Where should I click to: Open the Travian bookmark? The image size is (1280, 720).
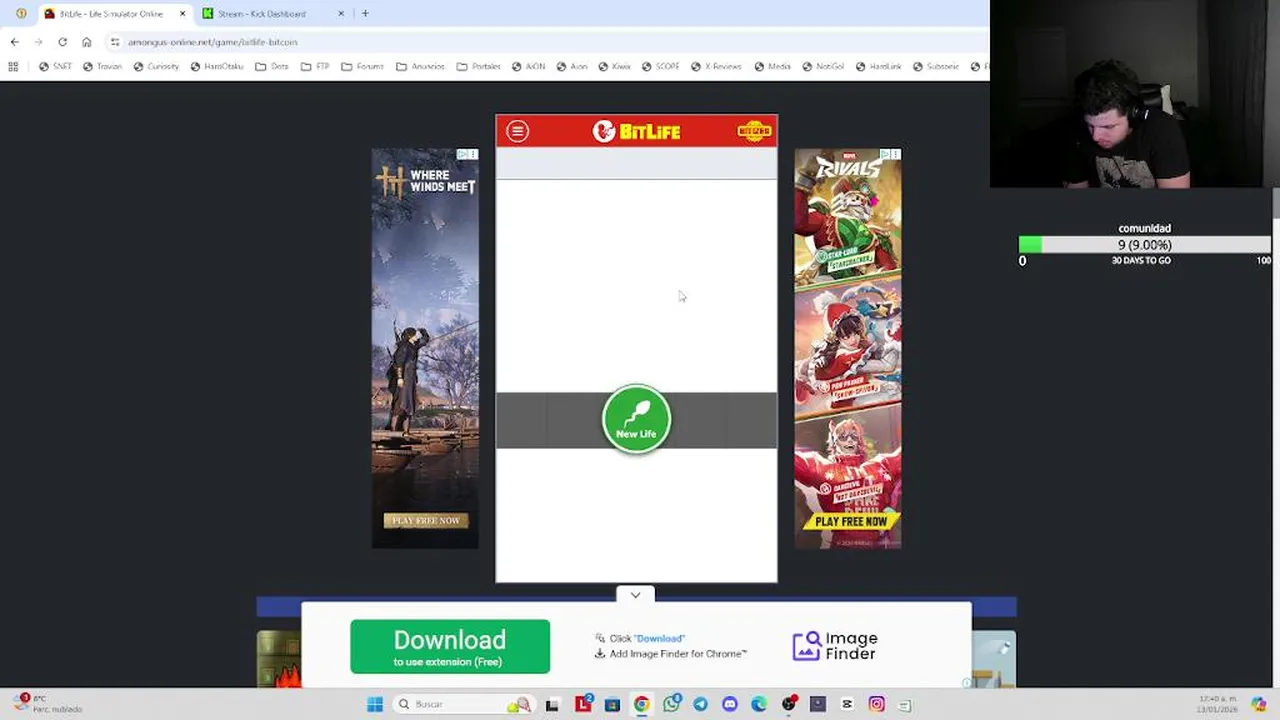coord(102,67)
